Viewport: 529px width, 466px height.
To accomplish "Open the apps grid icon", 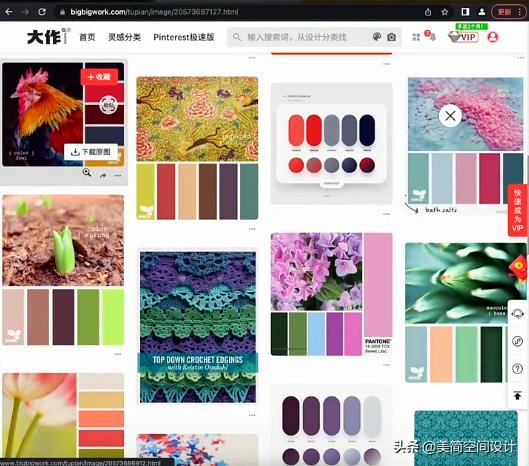I will tap(416, 37).
